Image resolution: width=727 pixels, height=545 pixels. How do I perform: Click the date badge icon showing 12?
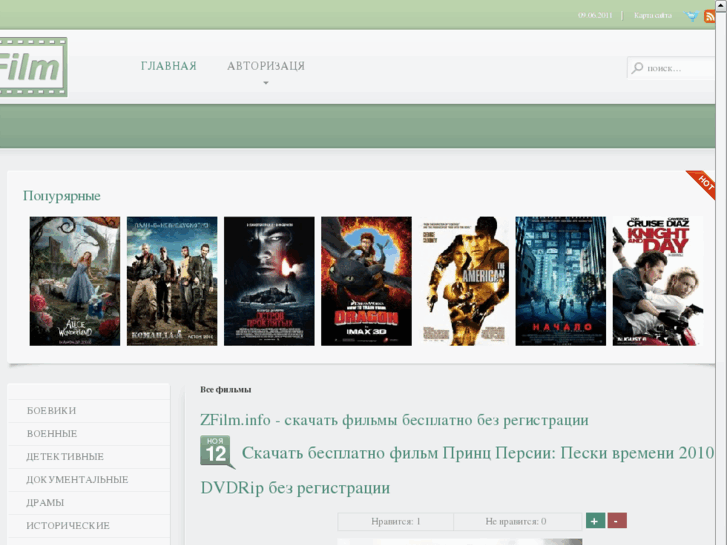[217, 452]
